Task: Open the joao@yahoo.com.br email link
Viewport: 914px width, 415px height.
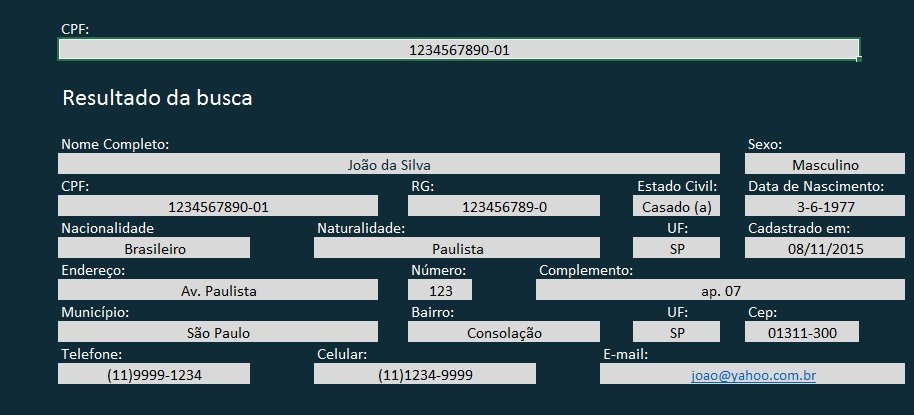Action: [754, 375]
